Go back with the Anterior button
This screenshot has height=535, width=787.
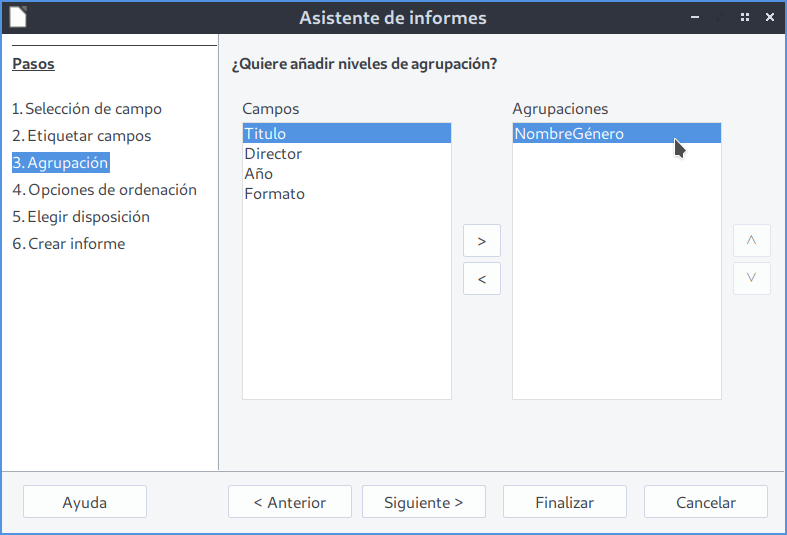(290, 502)
